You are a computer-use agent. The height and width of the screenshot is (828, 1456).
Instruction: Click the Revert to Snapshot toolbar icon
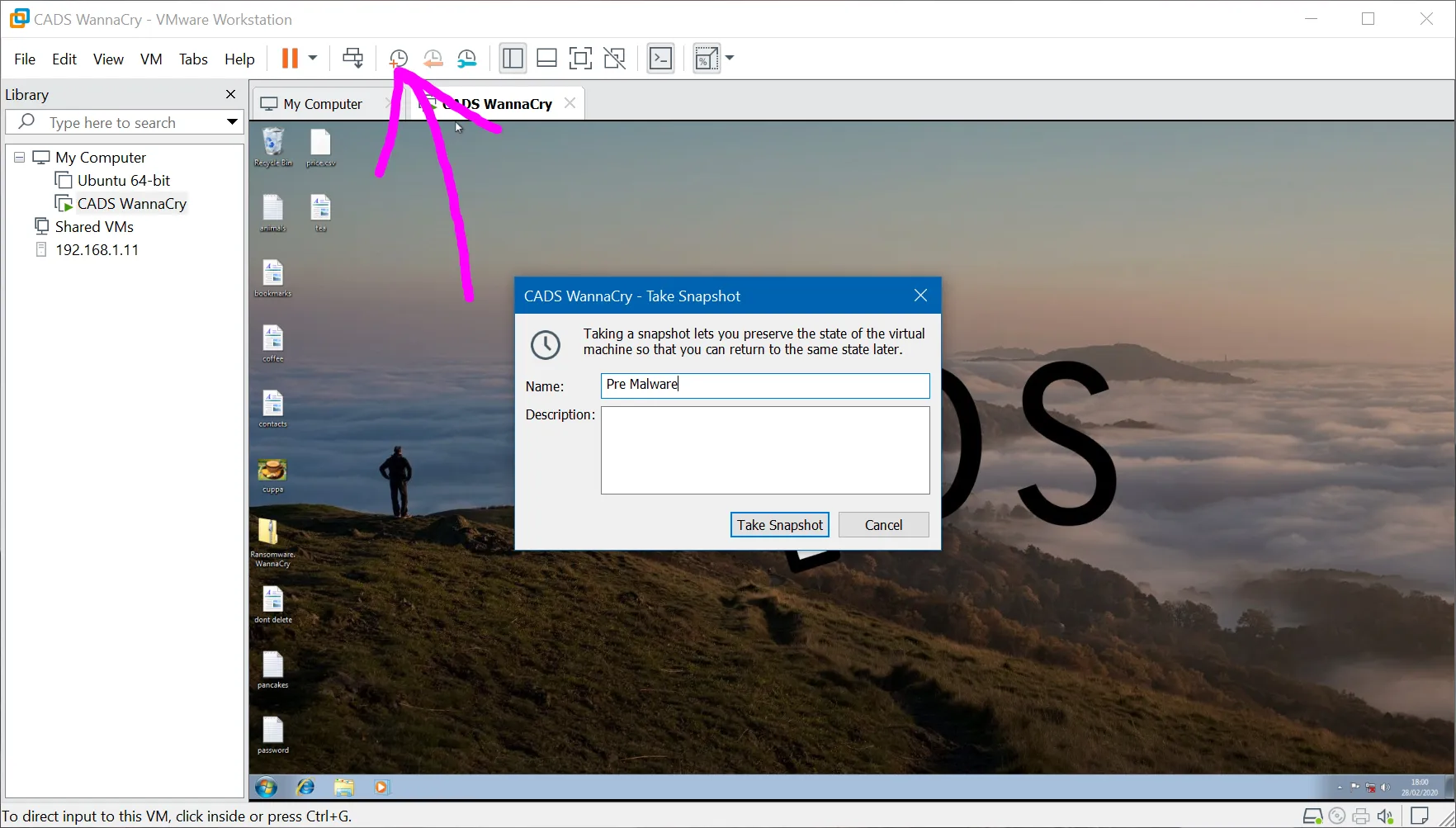pos(433,59)
